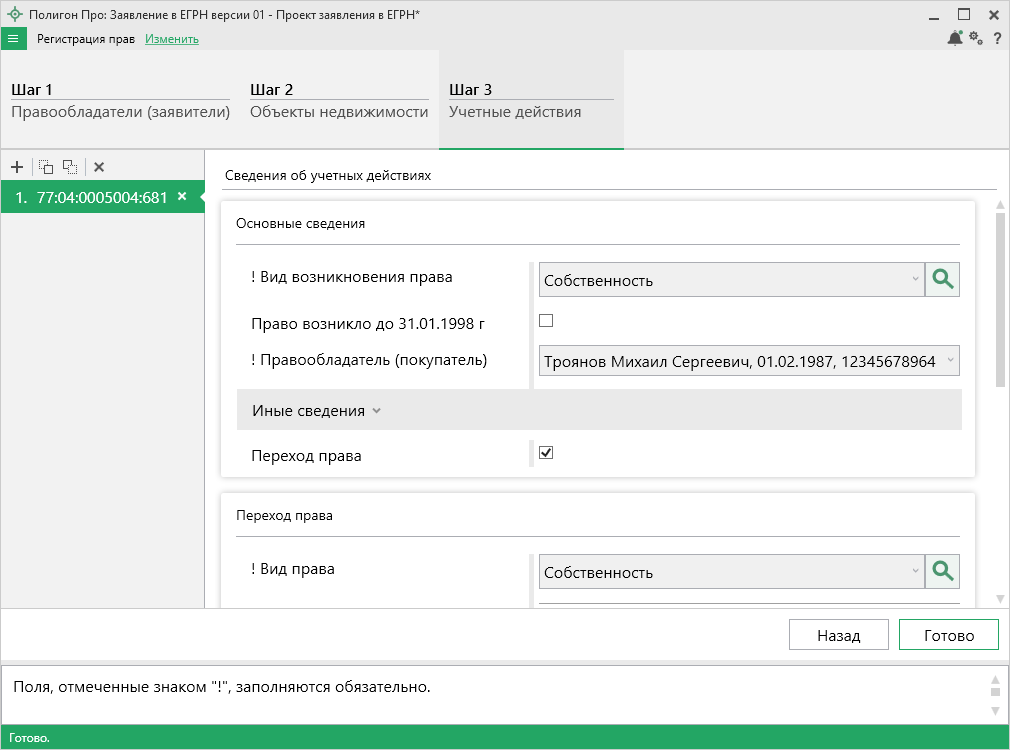The width and height of the screenshot is (1010, 750).
Task: Select list item 77:04:0005004:681
Action: (x=102, y=197)
